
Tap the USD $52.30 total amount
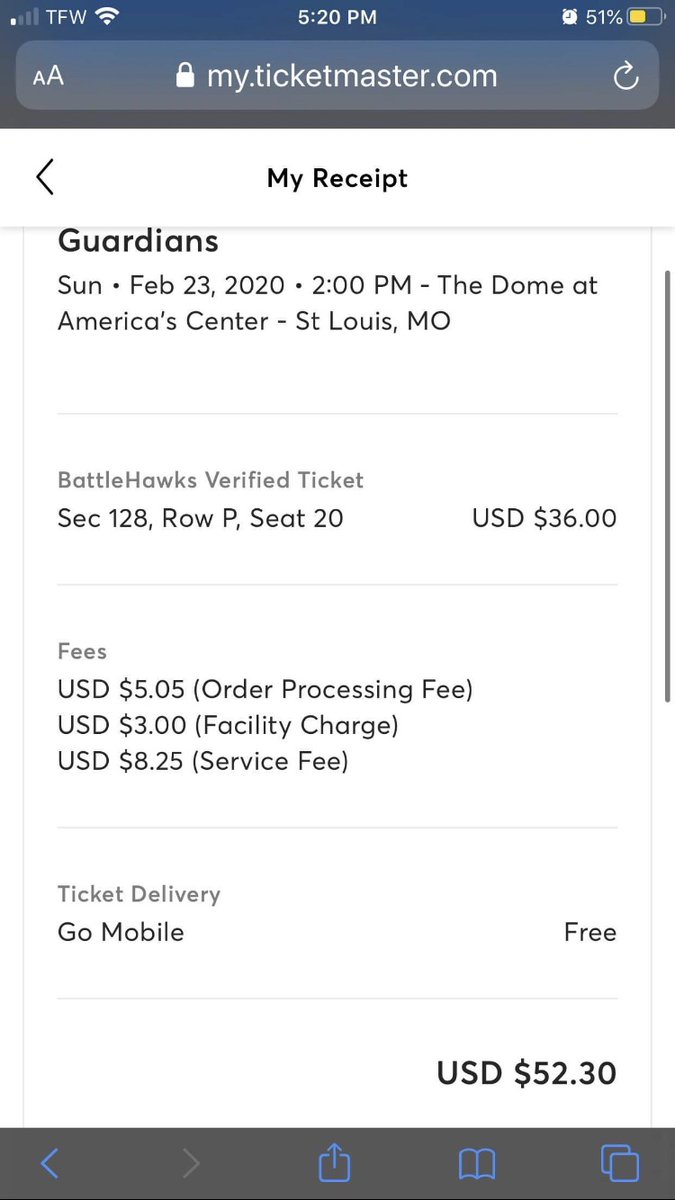click(x=527, y=1073)
